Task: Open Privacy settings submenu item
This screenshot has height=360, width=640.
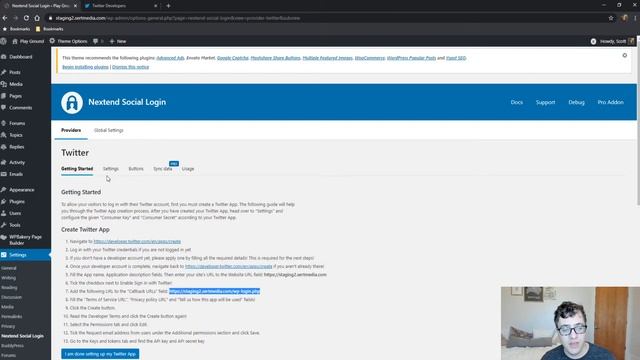Action: point(8,327)
